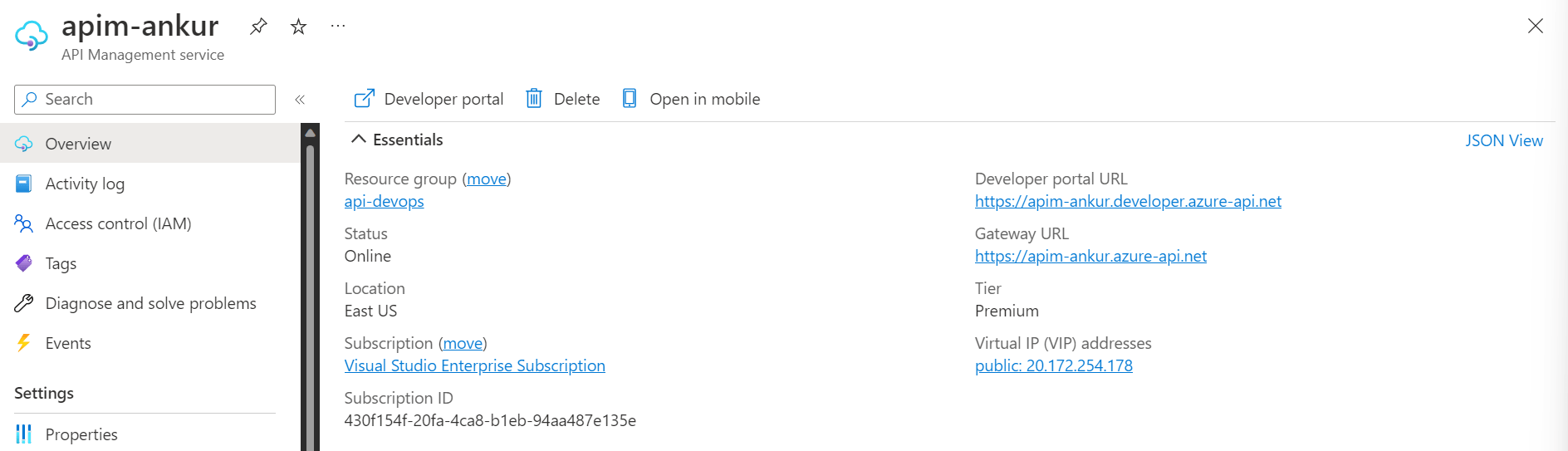Open JSON View
The image size is (1568, 451).
1504,140
